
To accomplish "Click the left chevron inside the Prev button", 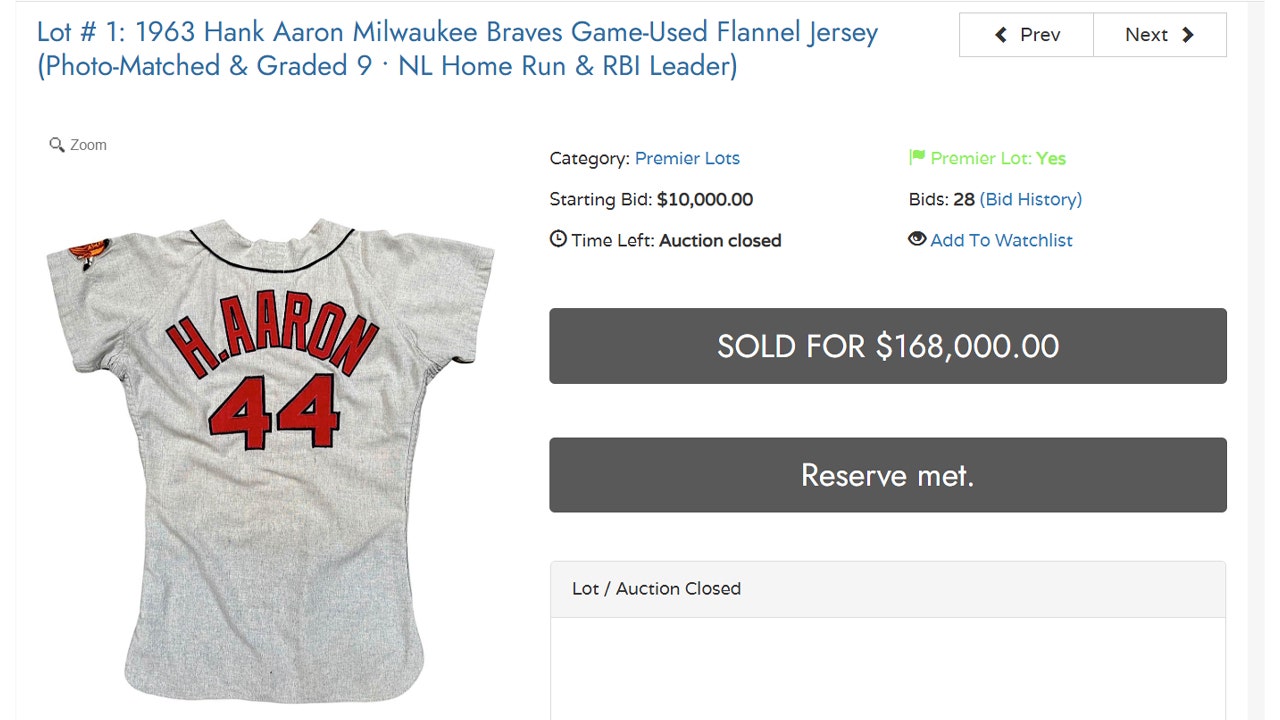I will (x=1000, y=34).
